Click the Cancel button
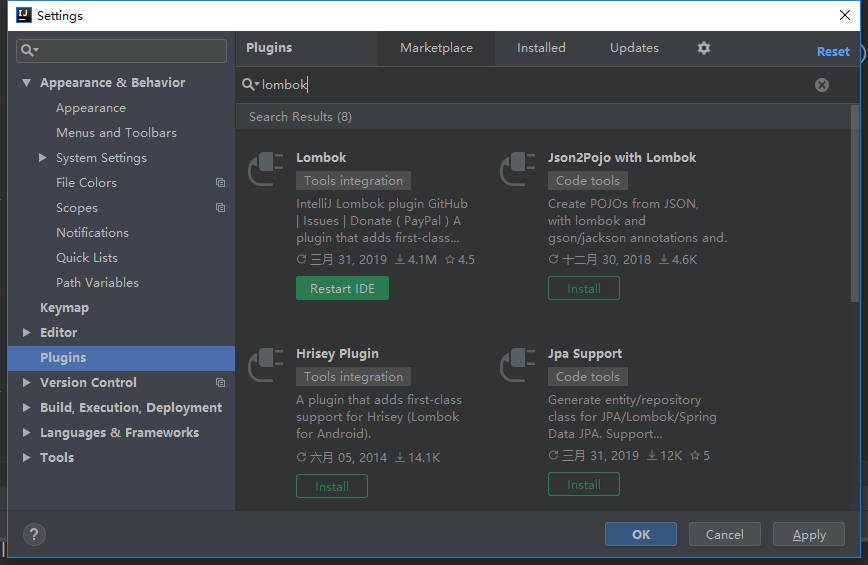The width and height of the screenshot is (868, 565). (725, 534)
